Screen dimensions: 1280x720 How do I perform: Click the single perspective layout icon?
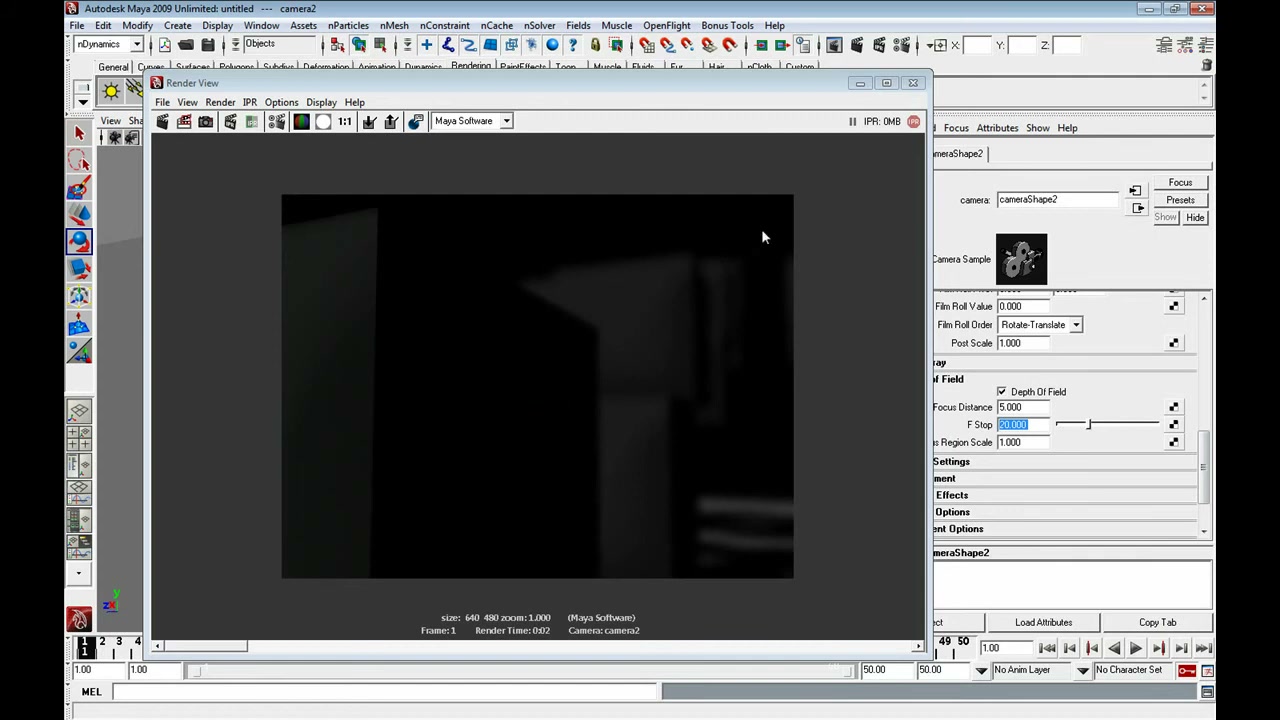[79, 411]
